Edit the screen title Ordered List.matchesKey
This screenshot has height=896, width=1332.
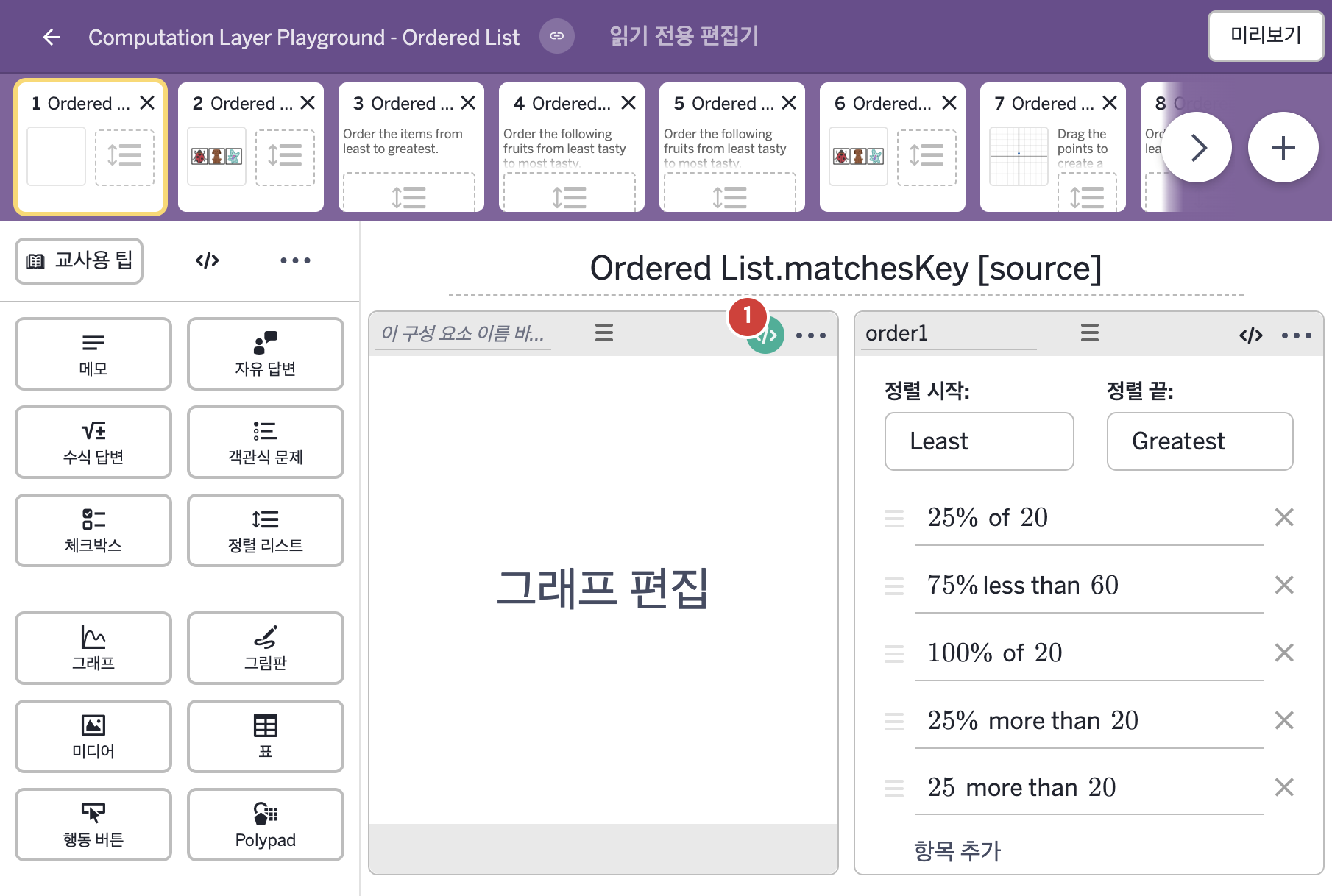846,269
